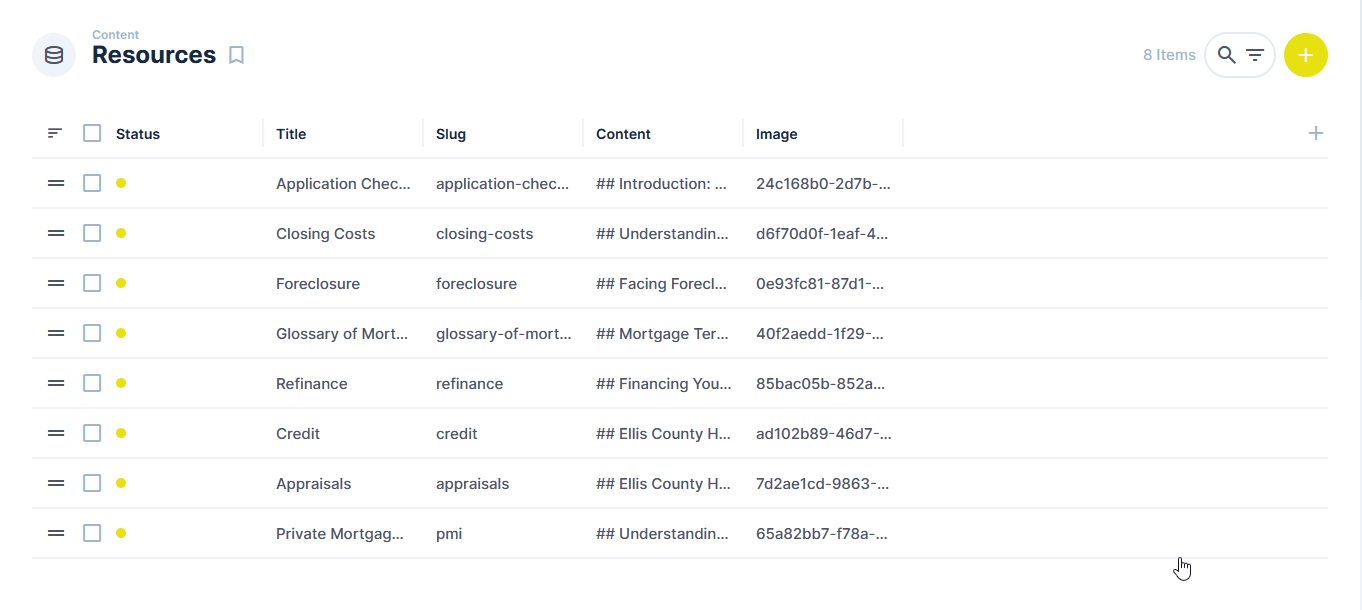Click the Resources collection database icon
Viewport: 1362px width, 610px height.
54,55
